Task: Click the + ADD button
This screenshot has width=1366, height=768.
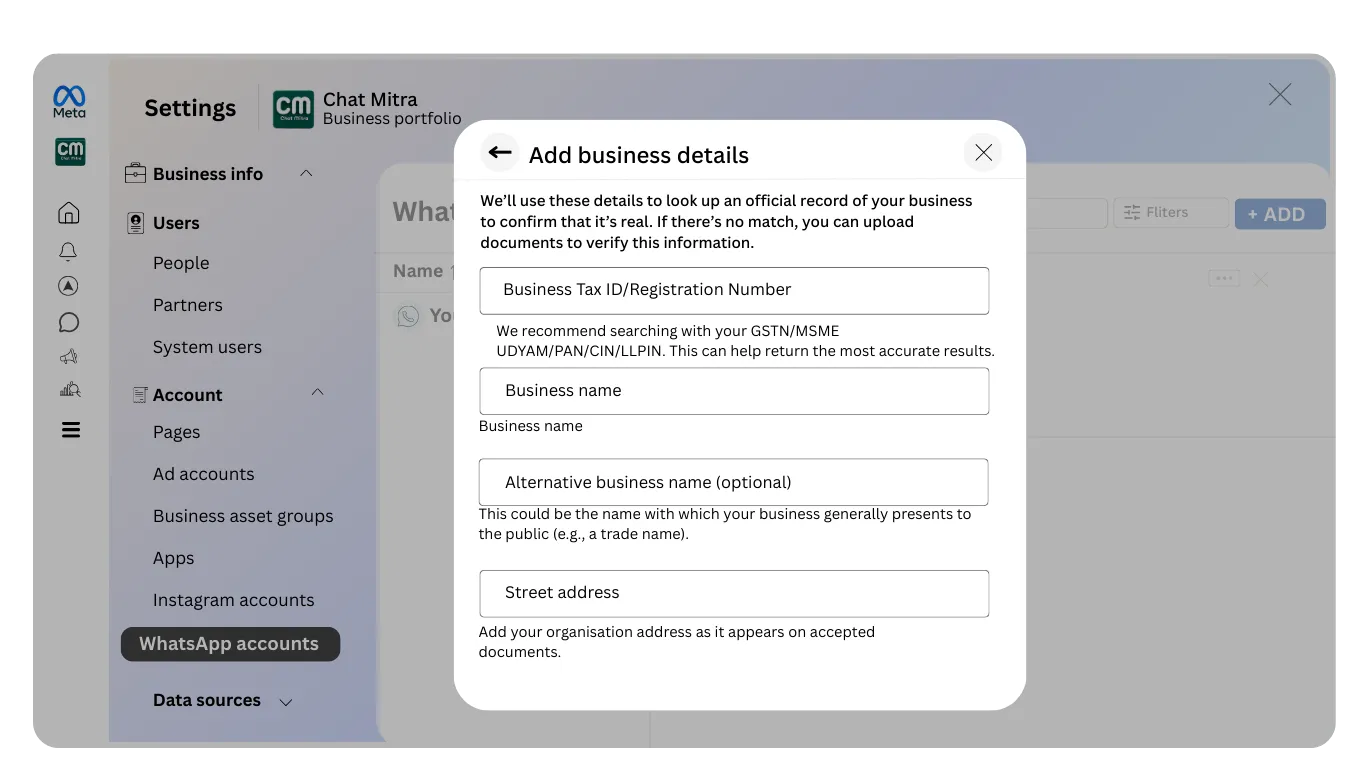Action: 1280,213
